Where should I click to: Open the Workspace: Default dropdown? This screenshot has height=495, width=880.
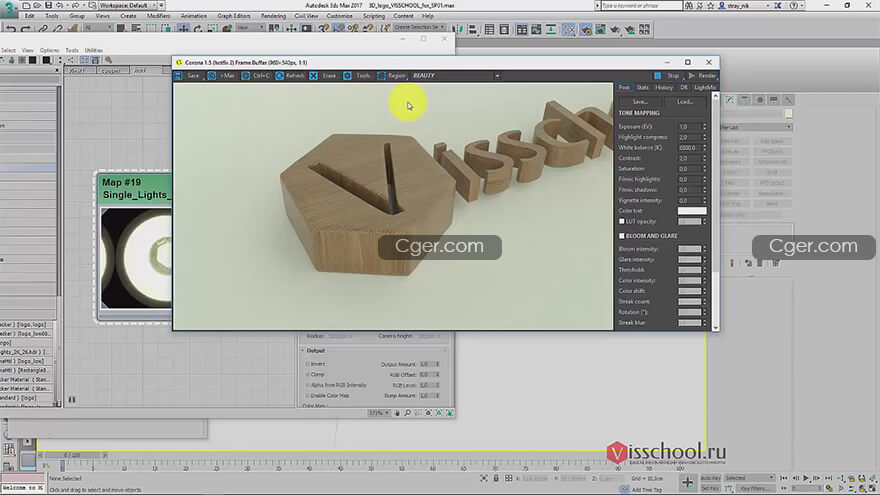coord(127,5)
